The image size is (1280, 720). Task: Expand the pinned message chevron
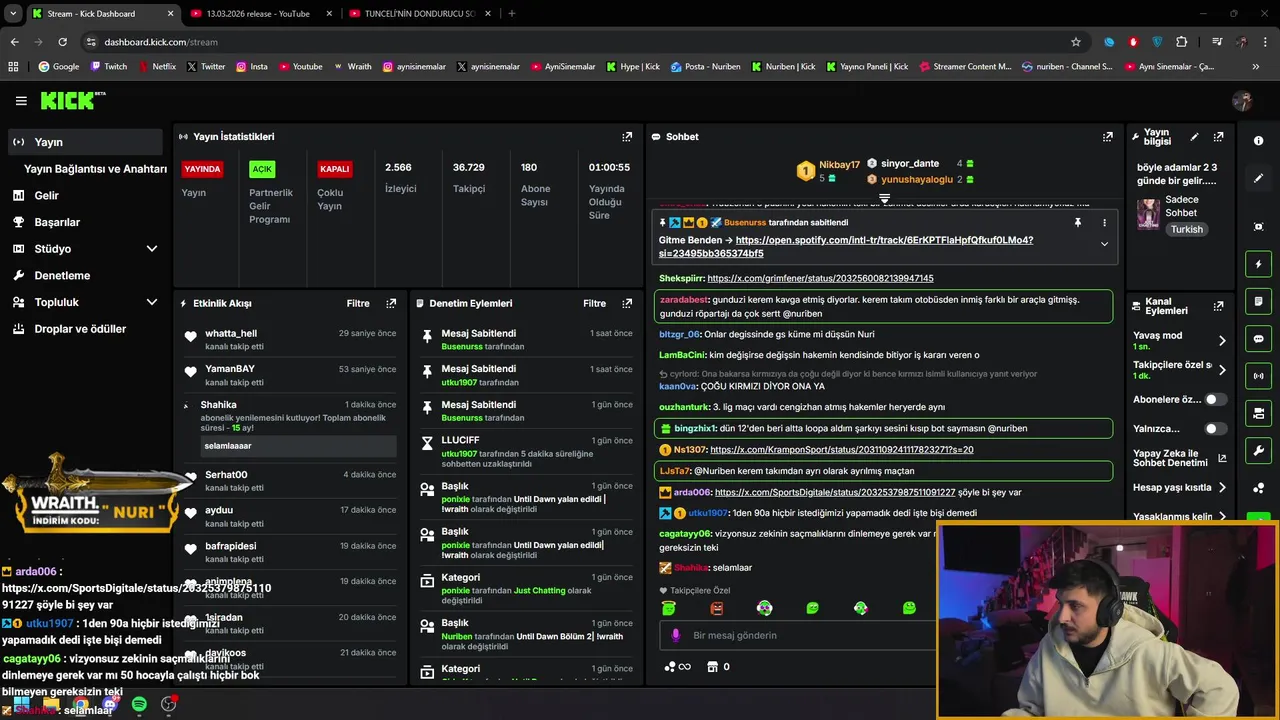[1104, 244]
